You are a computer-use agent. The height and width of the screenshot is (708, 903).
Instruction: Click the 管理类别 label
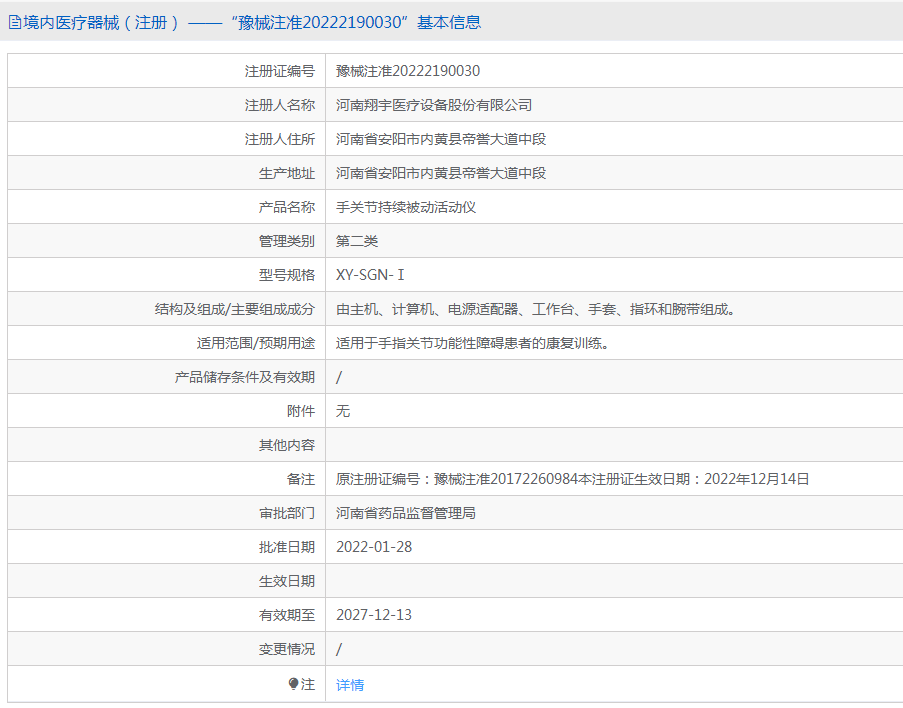pyautogui.click(x=286, y=241)
